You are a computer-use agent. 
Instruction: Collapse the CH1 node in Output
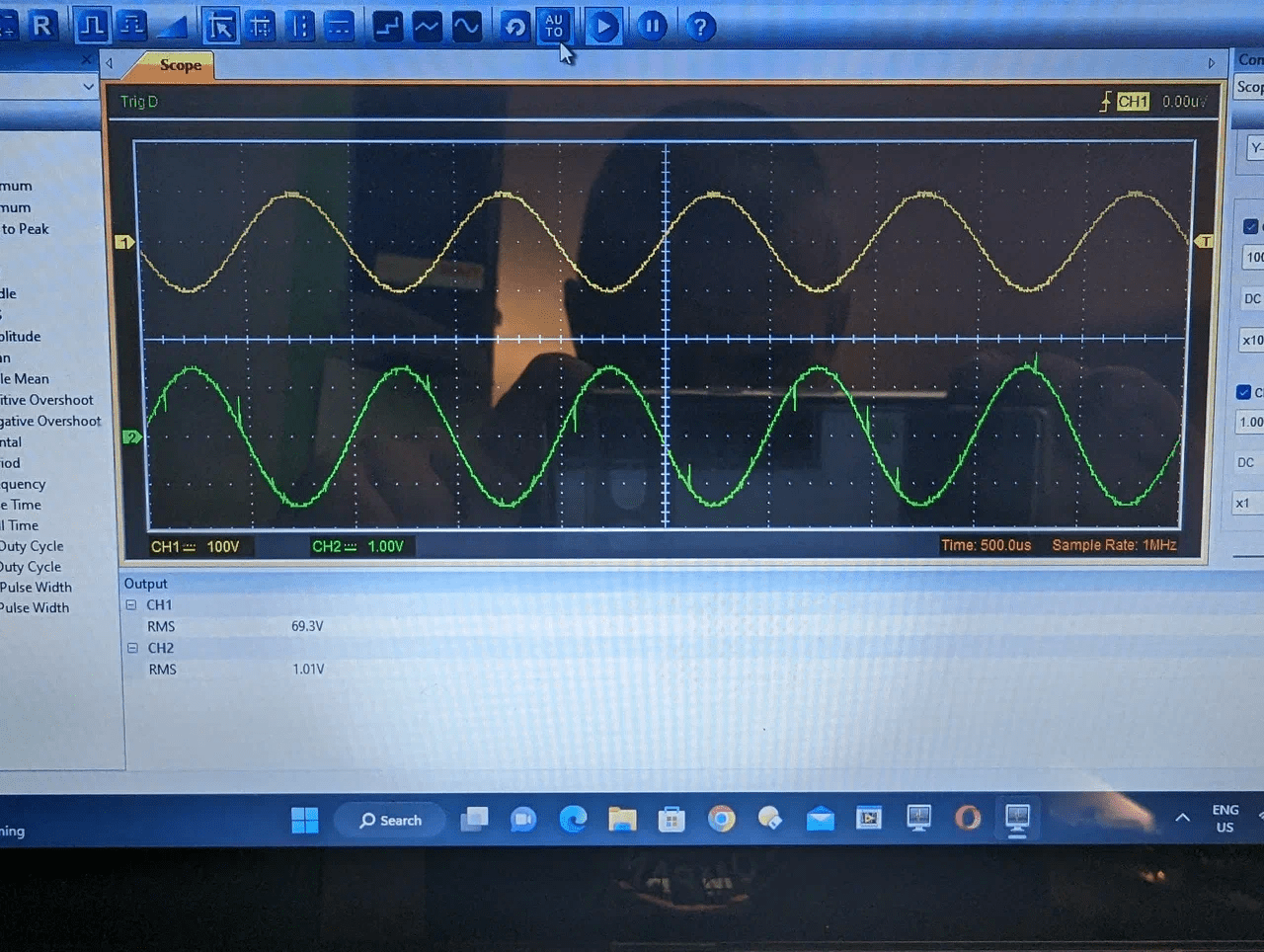point(130,604)
